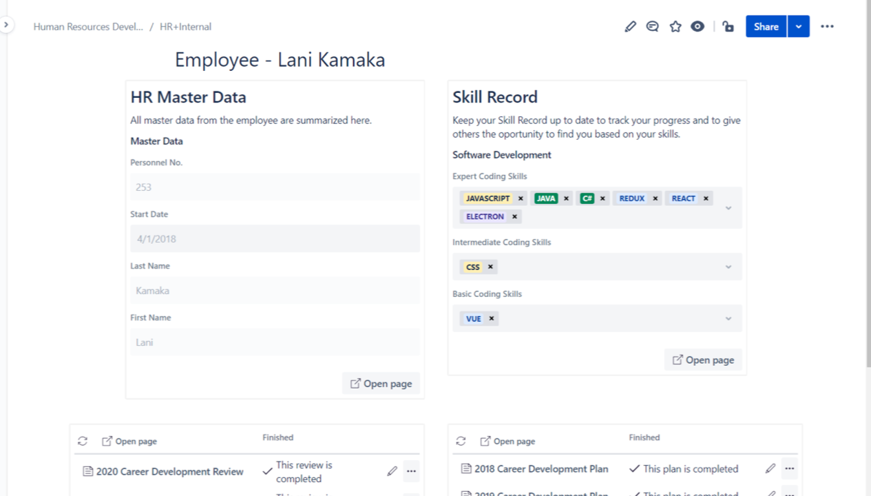871x496 pixels.
Task: Open page restrictions lock icon
Action: point(728,27)
